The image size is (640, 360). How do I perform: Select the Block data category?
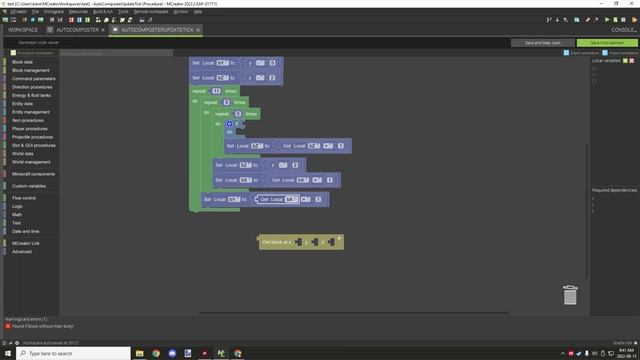coord(22,62)
